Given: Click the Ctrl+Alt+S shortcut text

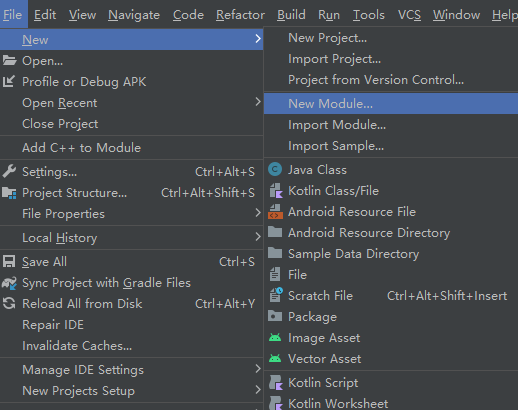Looking at the screenshot, I should click(225, 172).
